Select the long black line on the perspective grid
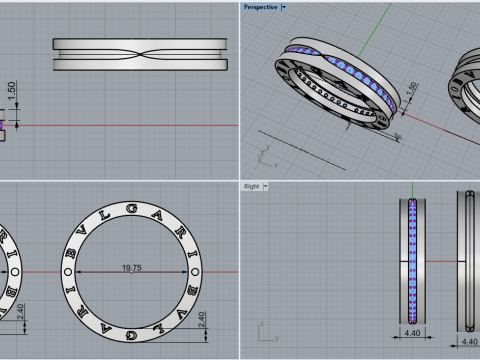The height and width of the screenshot is (360, 480). pyautogui.click(x=302, y=150)
